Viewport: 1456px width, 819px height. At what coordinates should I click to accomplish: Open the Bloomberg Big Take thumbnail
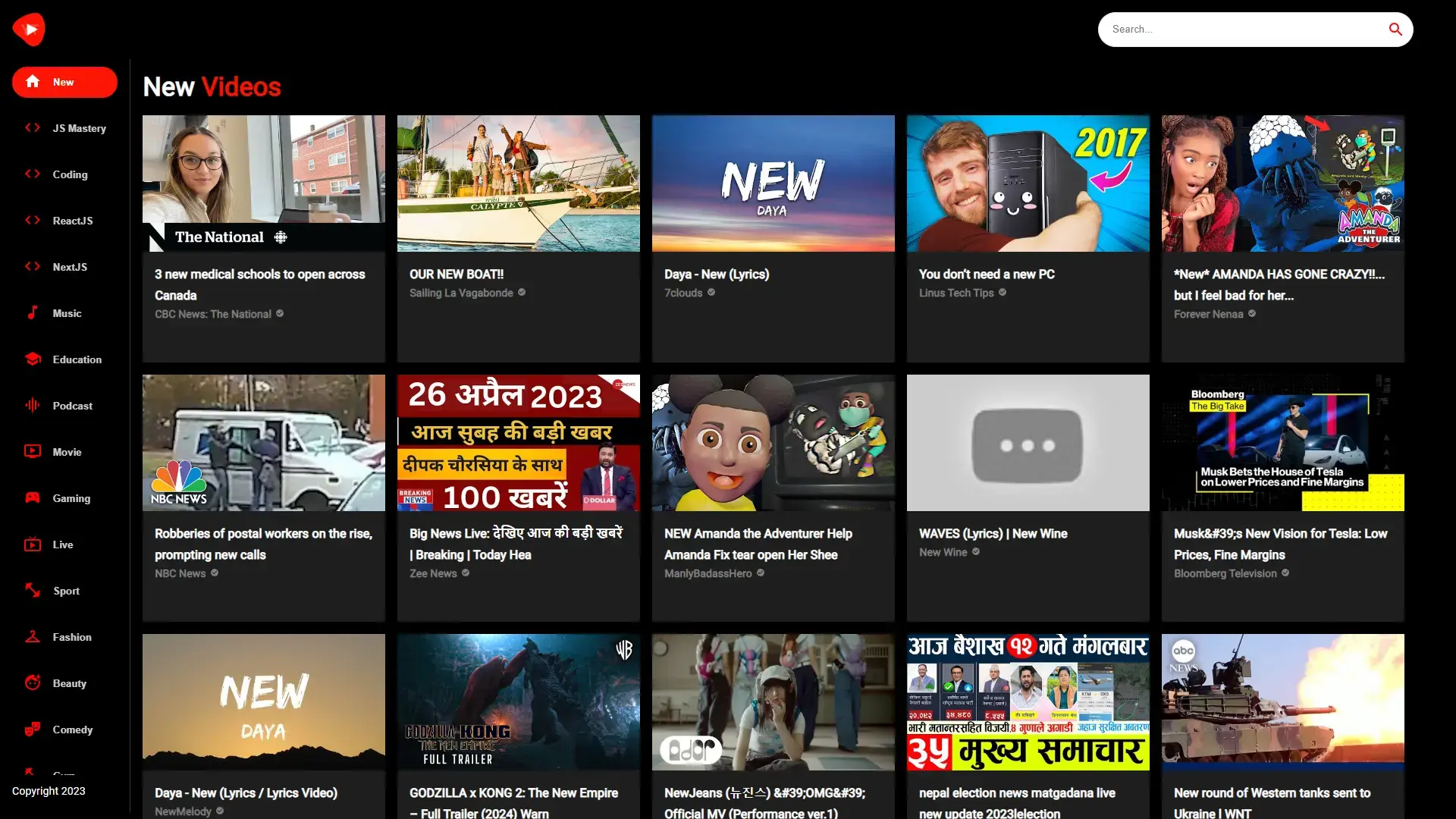[1283, 443]
